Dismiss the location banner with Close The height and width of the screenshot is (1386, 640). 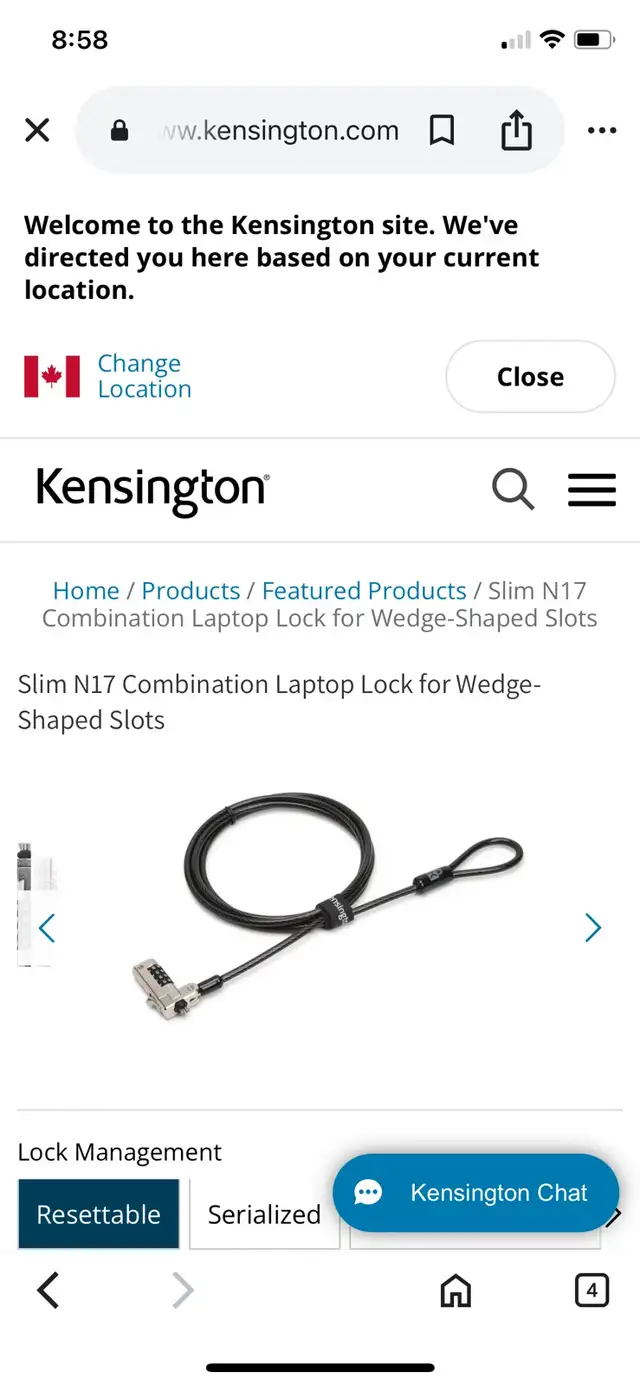click(530, 377)
